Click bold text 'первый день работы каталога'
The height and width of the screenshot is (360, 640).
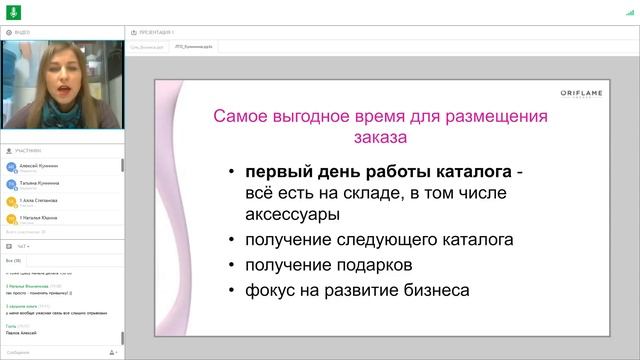[378, 172]
